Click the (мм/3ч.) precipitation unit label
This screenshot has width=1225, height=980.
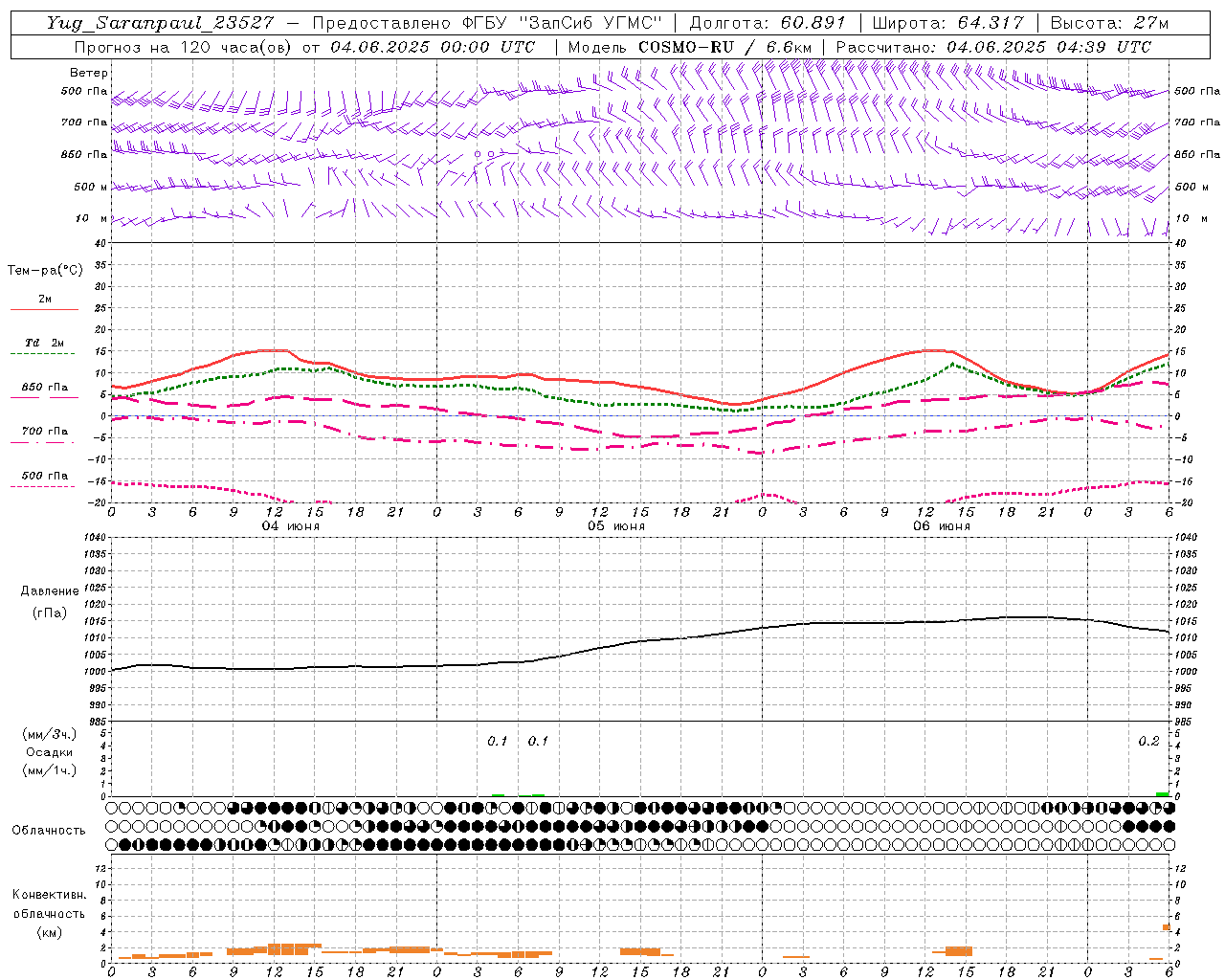(50, 735)
